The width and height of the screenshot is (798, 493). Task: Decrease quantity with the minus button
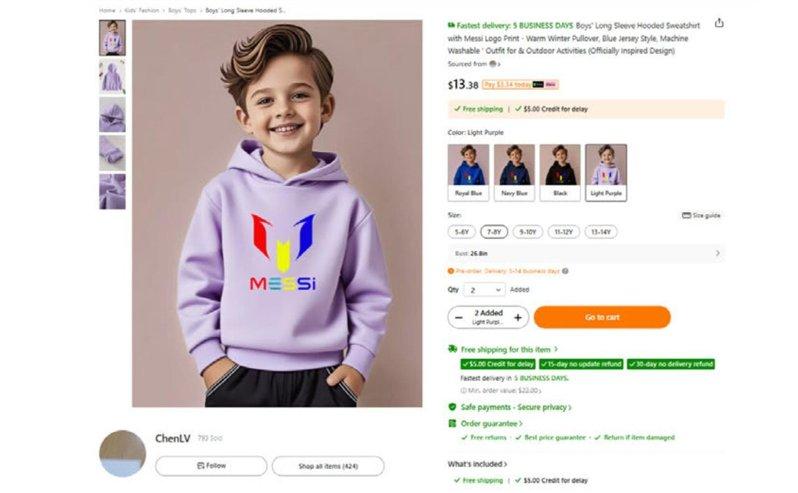pyautogui.click(x=459, y=317)
